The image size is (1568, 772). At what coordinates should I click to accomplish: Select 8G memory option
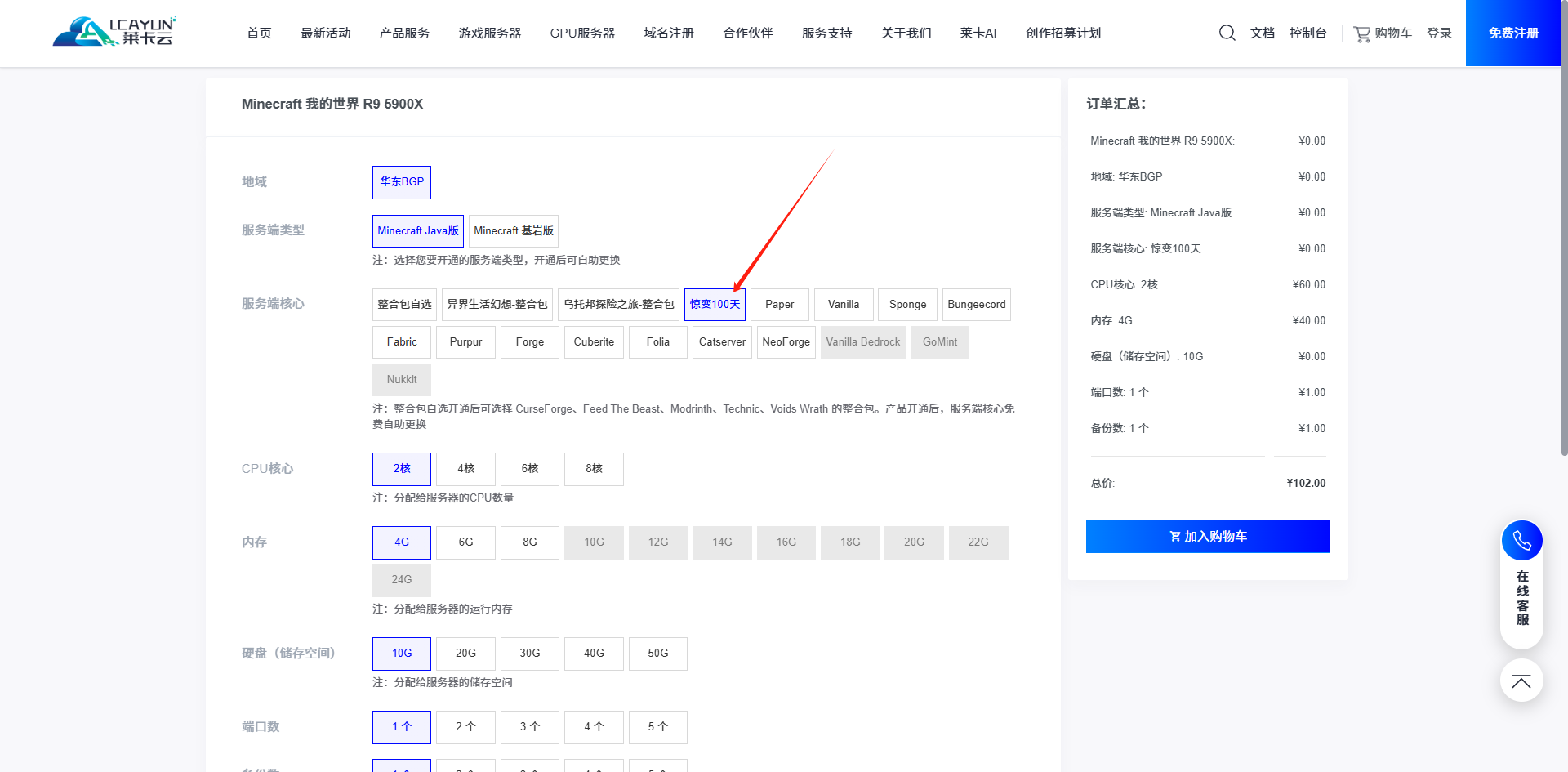pyautogui.click(x=530, y=542)
